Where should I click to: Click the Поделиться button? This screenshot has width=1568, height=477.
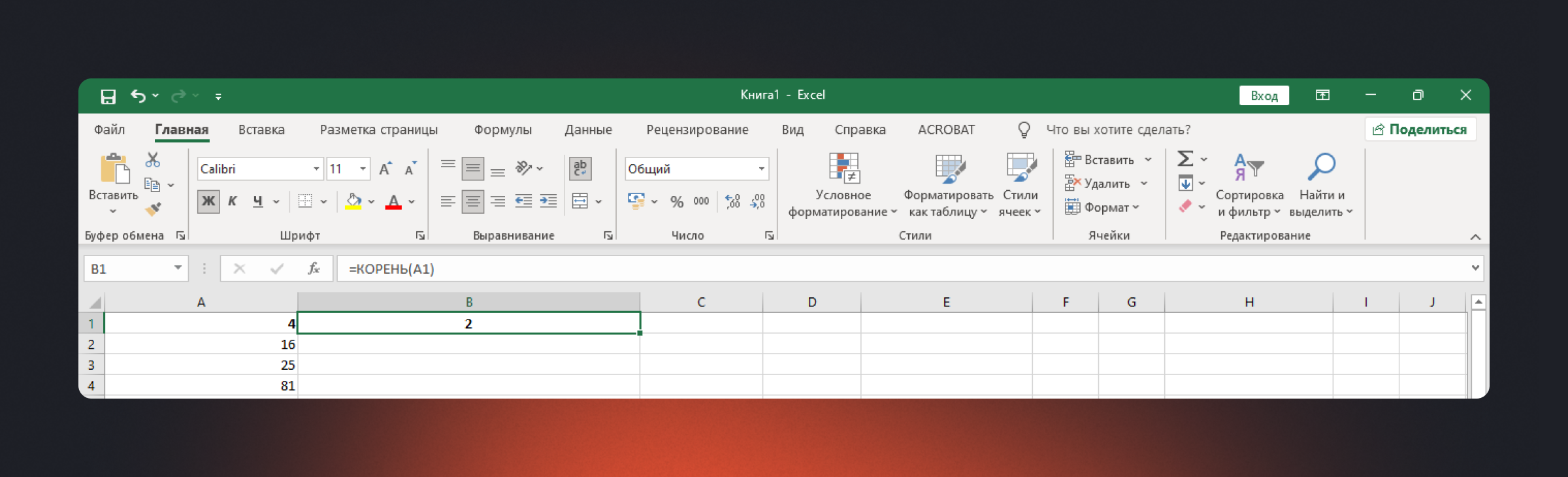(x=1420, y=129)
